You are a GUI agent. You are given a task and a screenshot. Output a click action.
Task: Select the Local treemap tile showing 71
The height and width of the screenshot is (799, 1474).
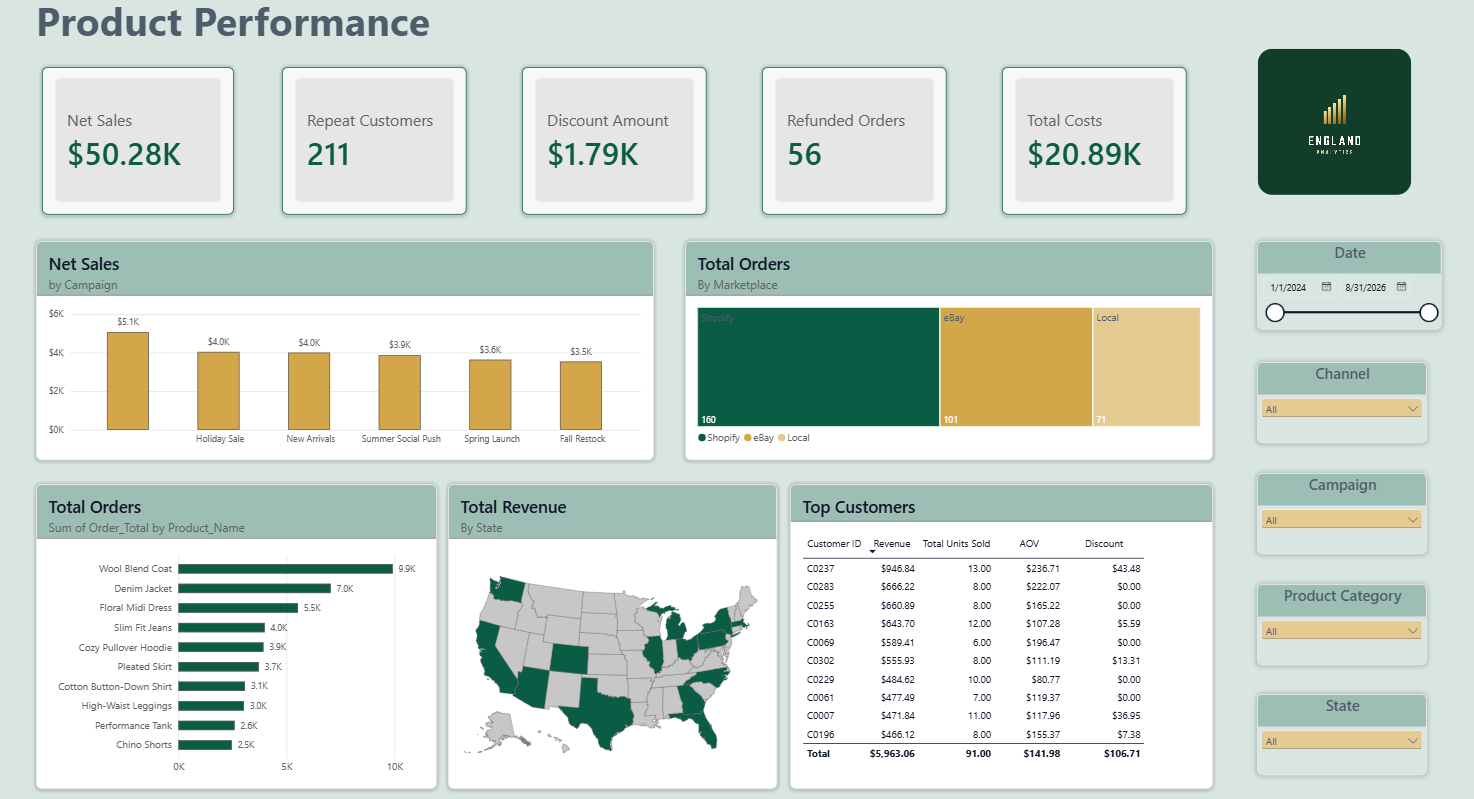pyautogui.click(x=1146, y=367)
